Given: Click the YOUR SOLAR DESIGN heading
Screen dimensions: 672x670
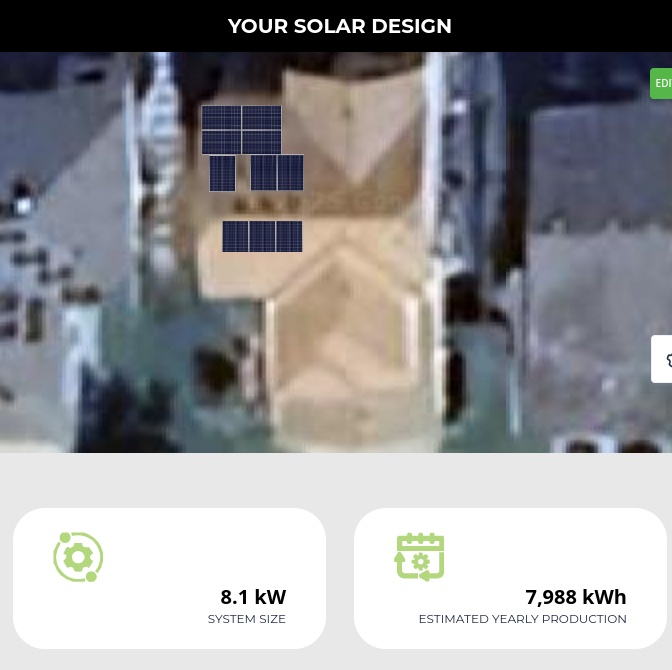Looking at the screenshot, I should (x=339, y=26).
